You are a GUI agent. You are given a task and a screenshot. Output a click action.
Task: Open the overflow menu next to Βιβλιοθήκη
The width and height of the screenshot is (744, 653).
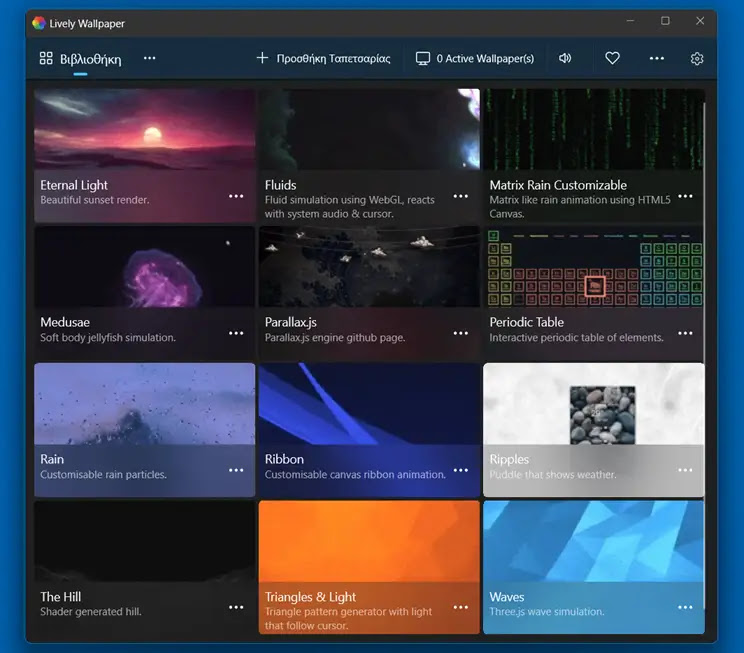pos(149,58)
